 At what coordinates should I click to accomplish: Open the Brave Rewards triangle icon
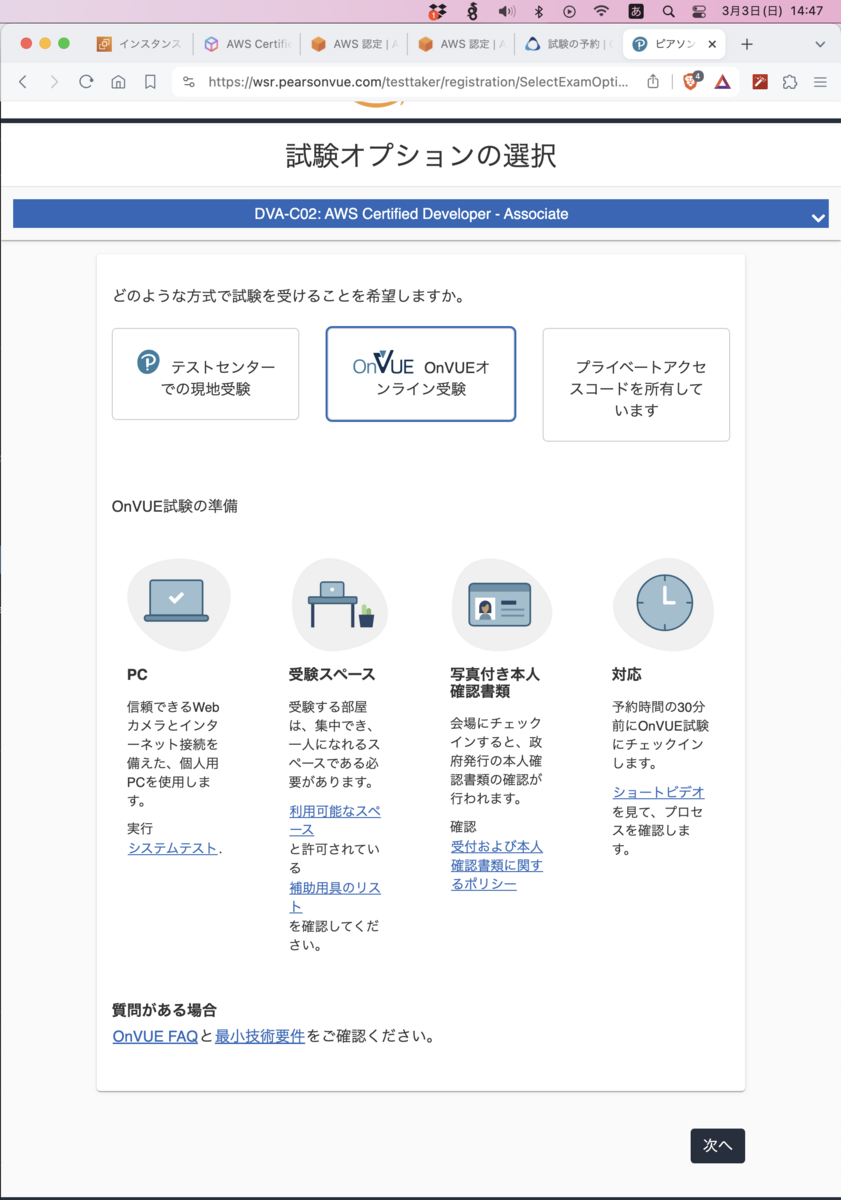tap(723, 82)
